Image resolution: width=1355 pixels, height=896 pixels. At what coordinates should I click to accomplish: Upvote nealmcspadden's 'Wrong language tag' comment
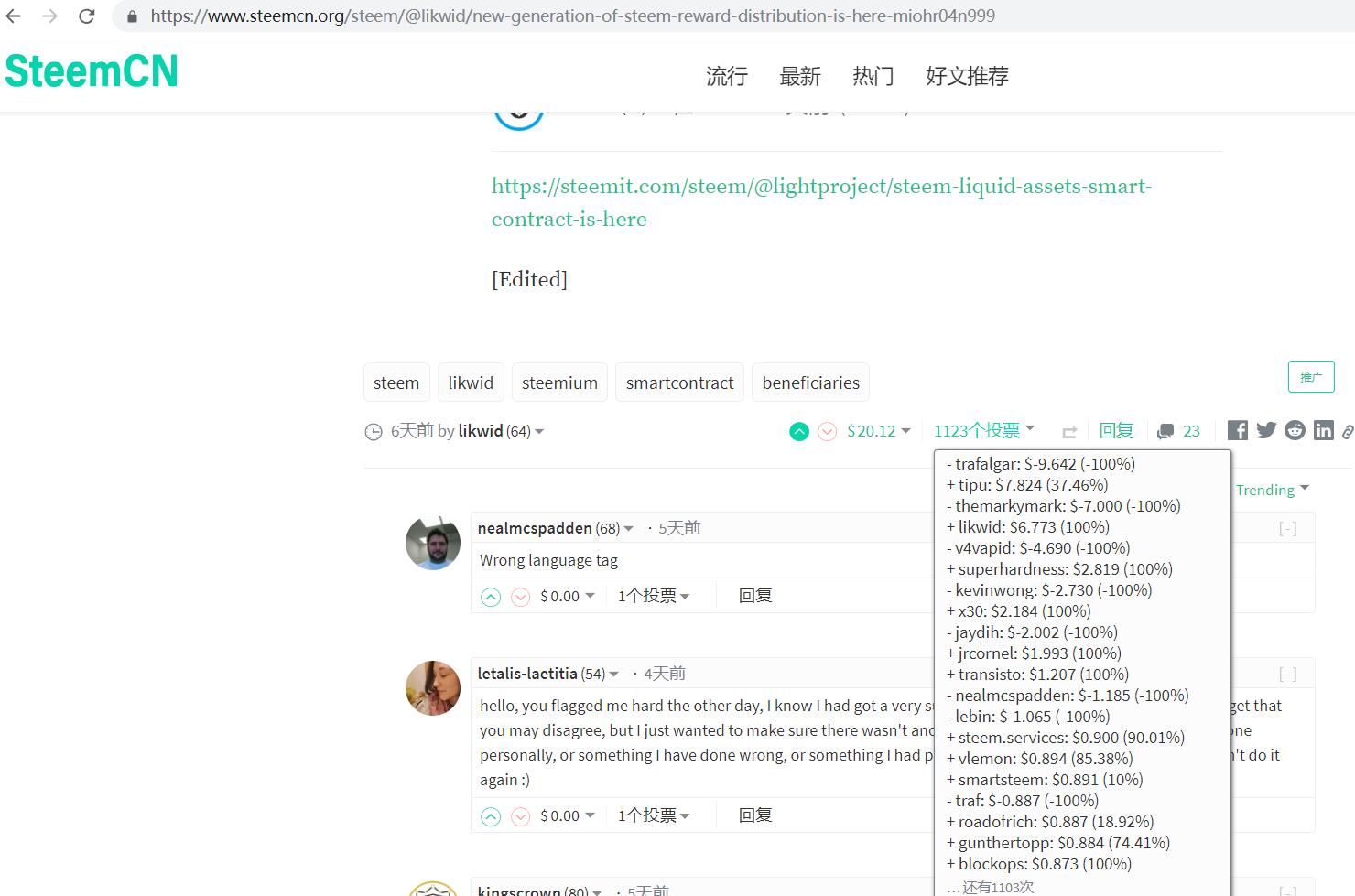point(491,597)
